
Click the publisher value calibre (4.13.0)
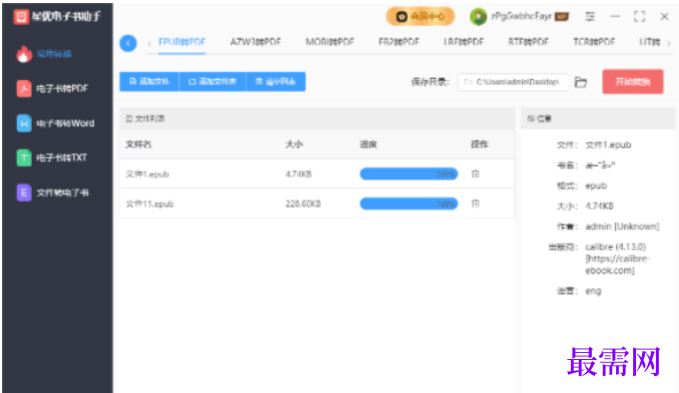tap(615, 247)
